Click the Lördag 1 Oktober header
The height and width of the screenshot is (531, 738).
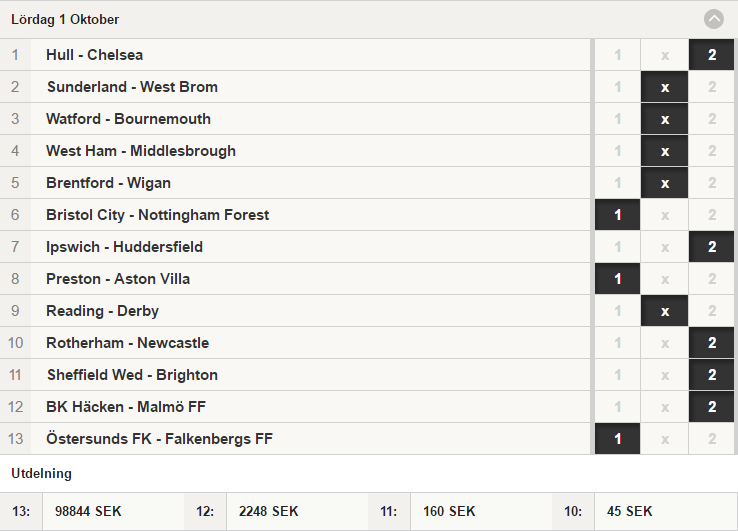click(369, 19)
